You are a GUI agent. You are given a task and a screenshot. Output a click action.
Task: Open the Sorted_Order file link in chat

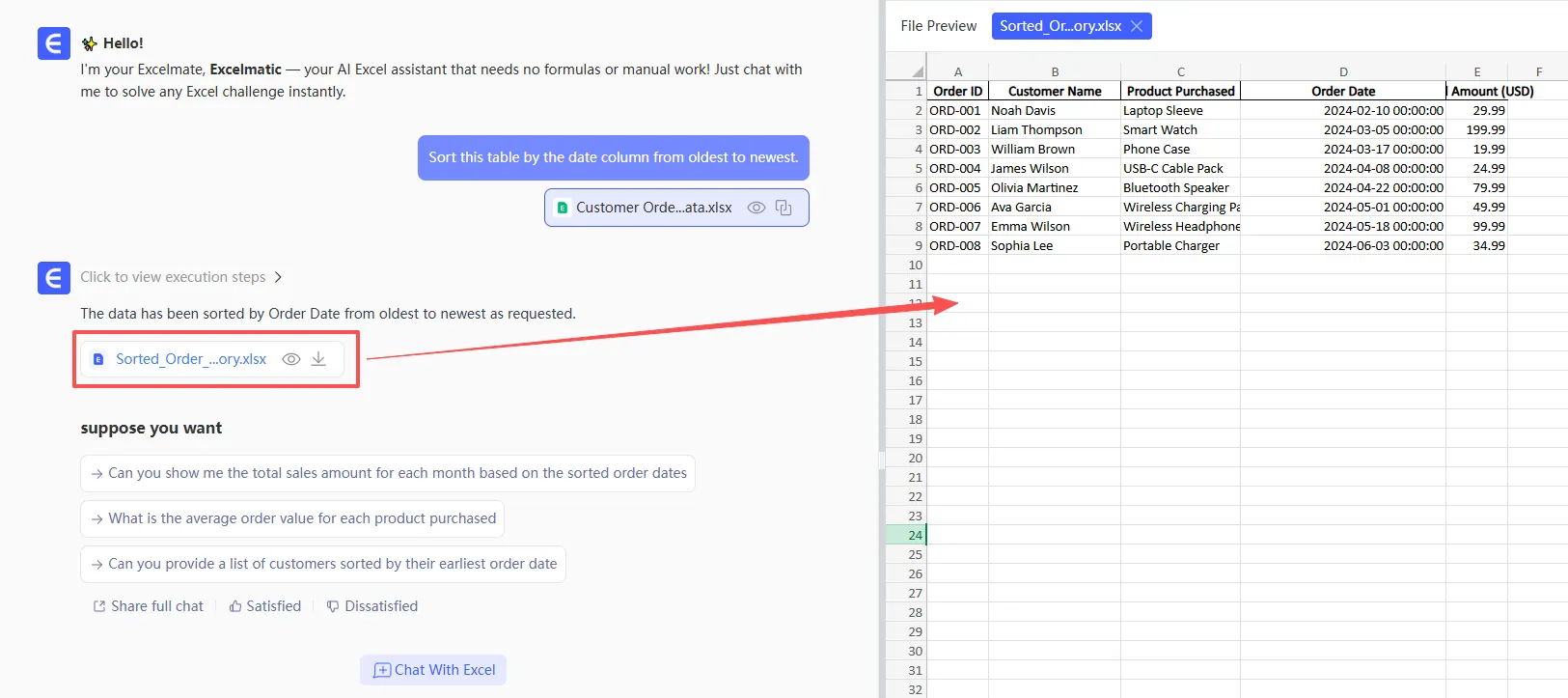coord(190,359)
